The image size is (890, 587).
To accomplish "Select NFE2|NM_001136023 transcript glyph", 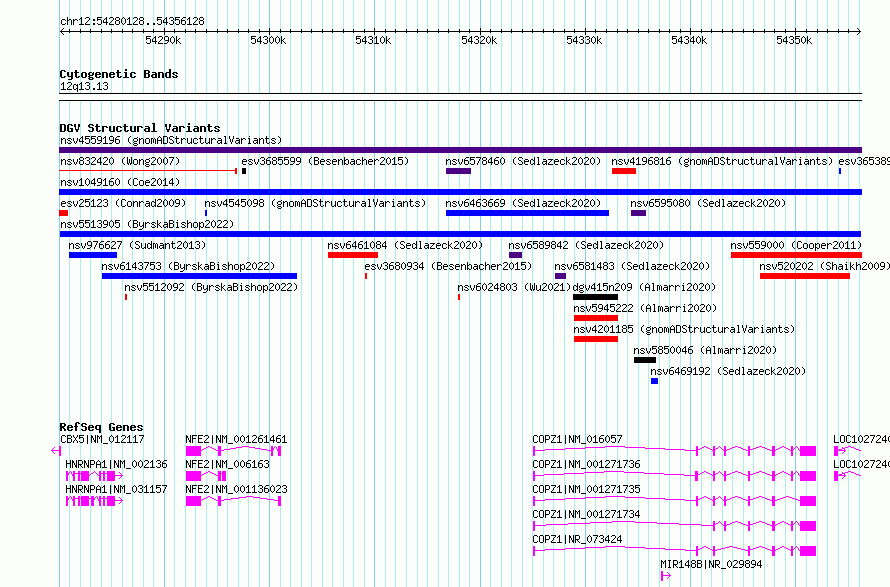I will click(x=233, y=501).
